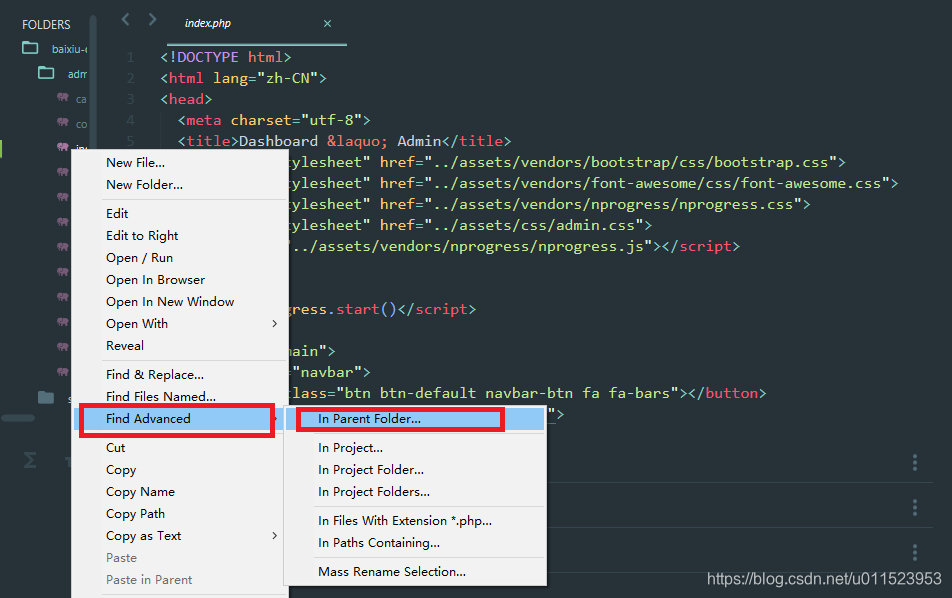Open the collapsed gray folder in sidebar

pos(46,397)
